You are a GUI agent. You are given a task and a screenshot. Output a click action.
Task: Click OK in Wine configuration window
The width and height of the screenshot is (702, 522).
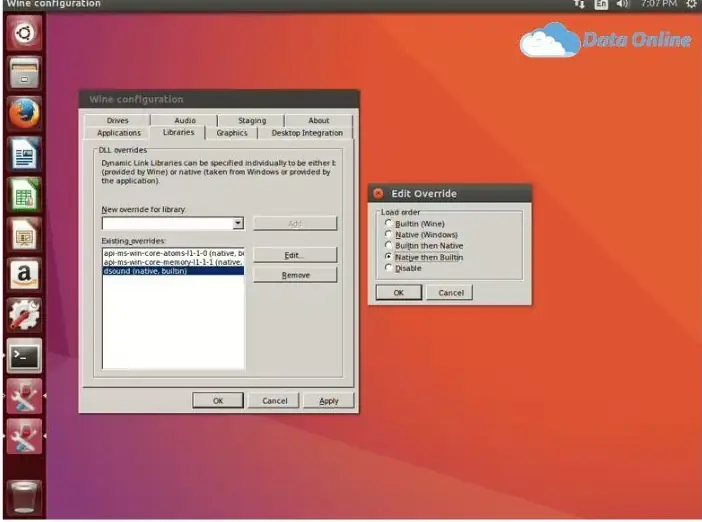click(x=218, y=401)
